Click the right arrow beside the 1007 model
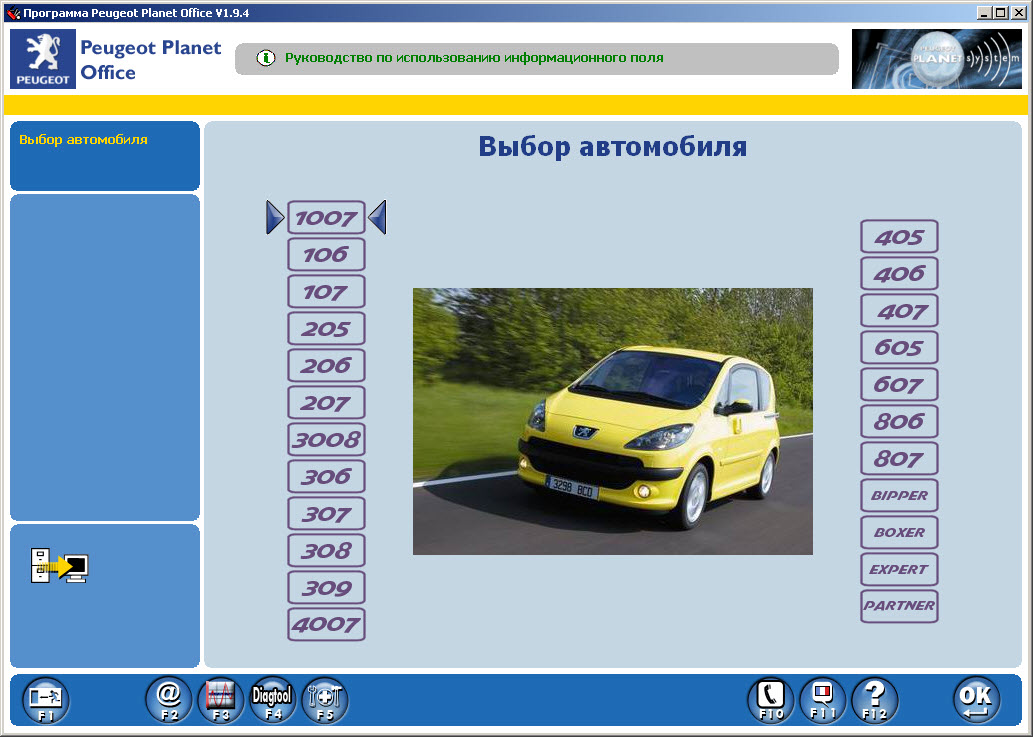Image resolution: width=1033 pixels, height=737 pixels. point(378,217)
